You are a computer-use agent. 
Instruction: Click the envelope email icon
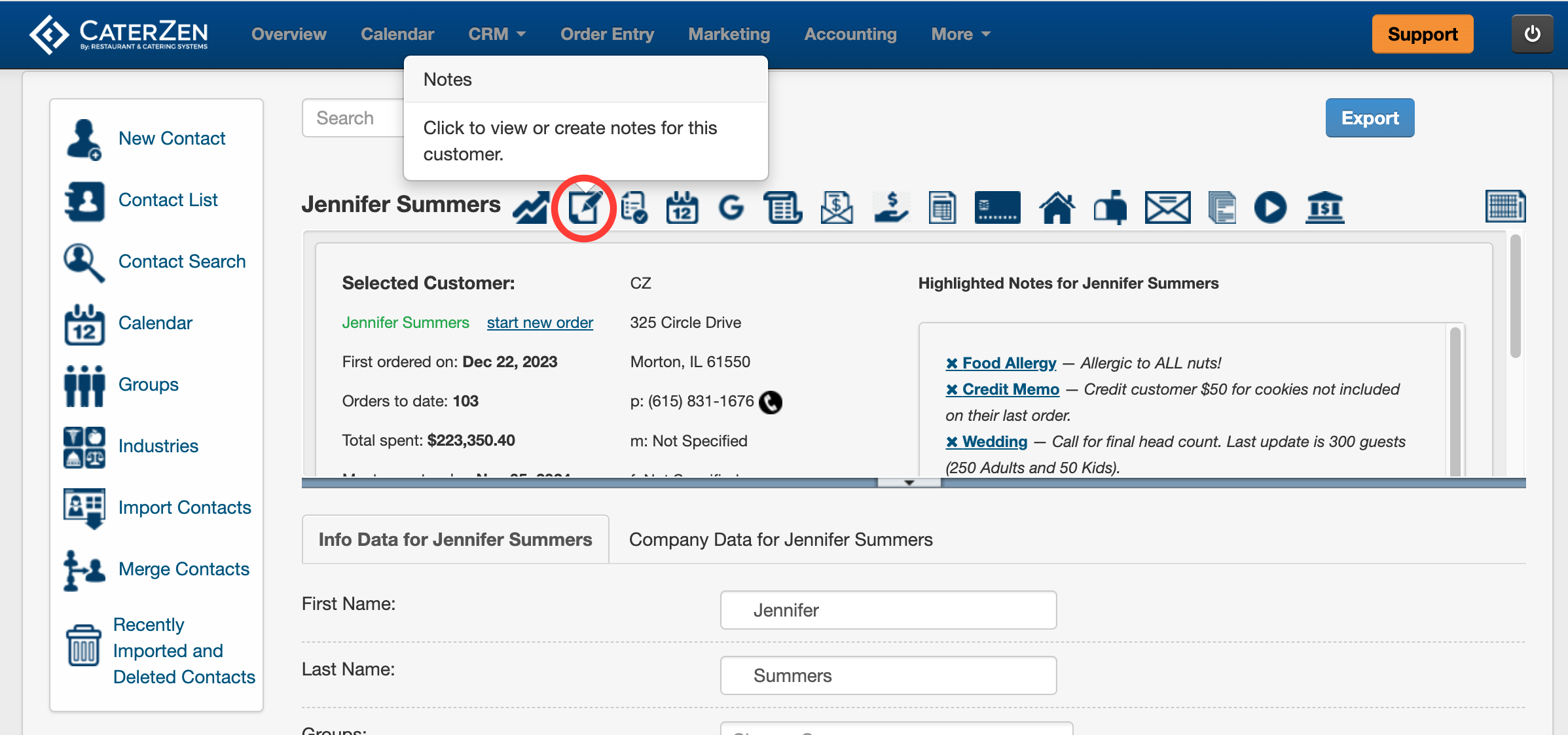coord(1167,208)
